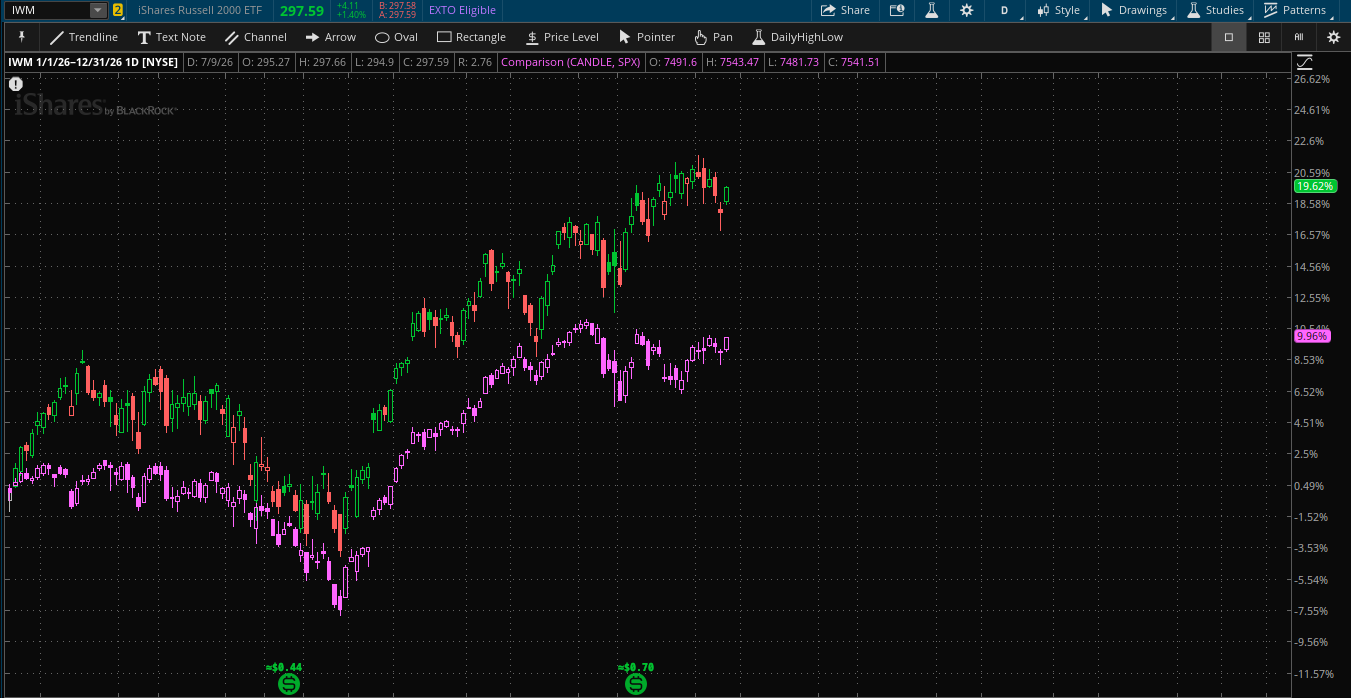Viewport: 1351px width, 698px height.
Task: Open the grid settings gear below Patterns
Action: 1333,37
